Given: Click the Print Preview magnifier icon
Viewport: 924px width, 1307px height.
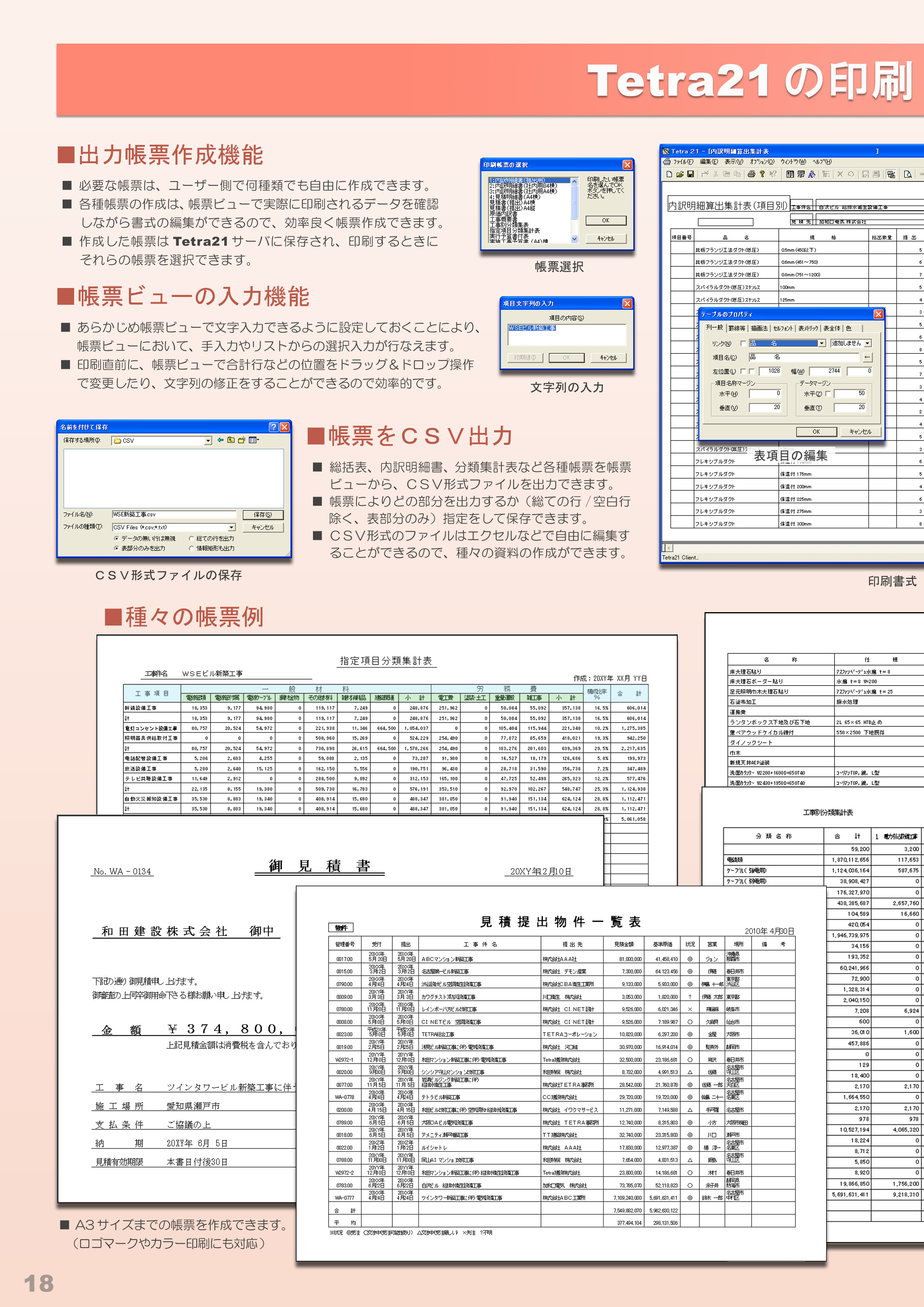Looking at the screenshot, I should 908,174.
